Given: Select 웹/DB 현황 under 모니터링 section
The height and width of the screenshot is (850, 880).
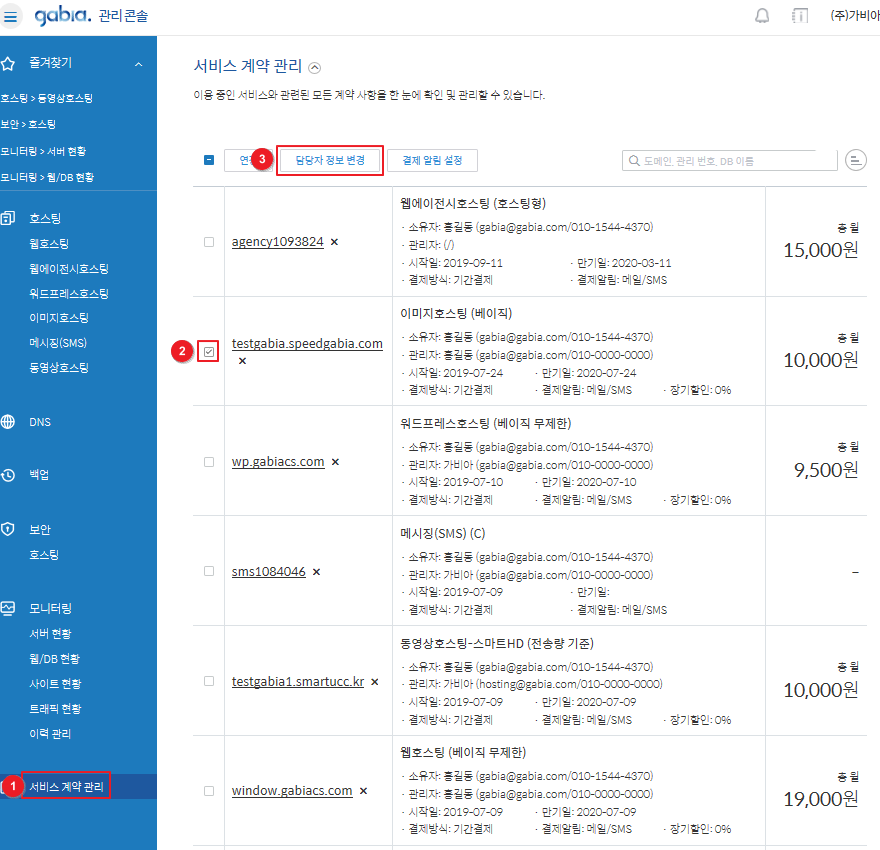Looking at the screenshot, I should [x=54, y=659].
